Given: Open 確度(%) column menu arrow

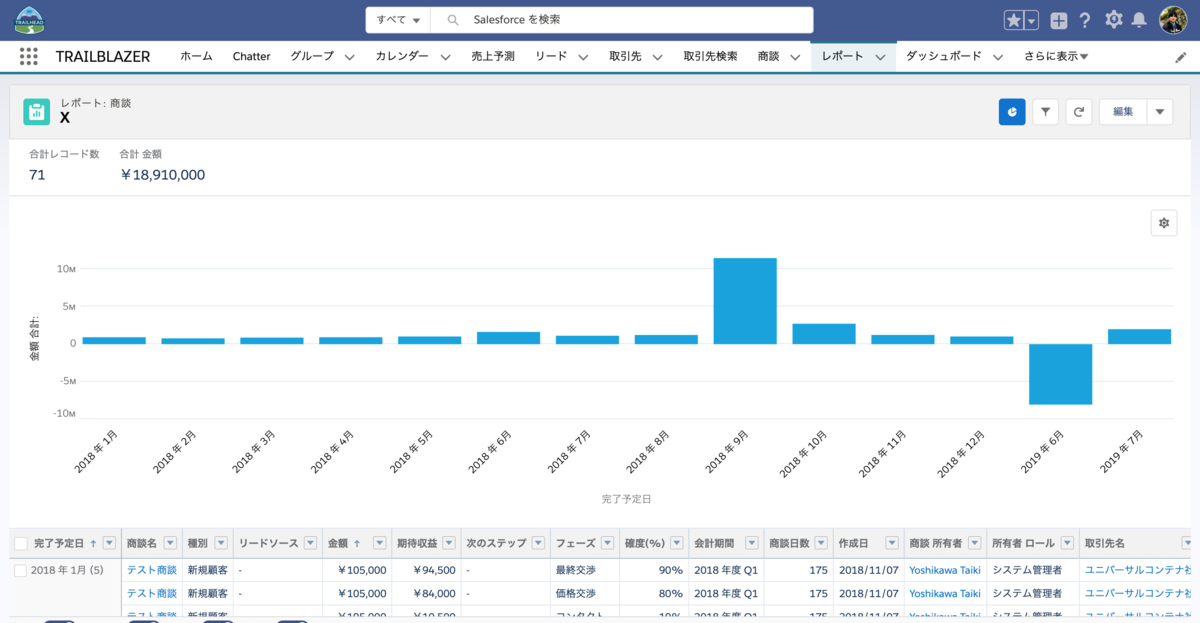Looking at the screenshot, I should 676,543.
